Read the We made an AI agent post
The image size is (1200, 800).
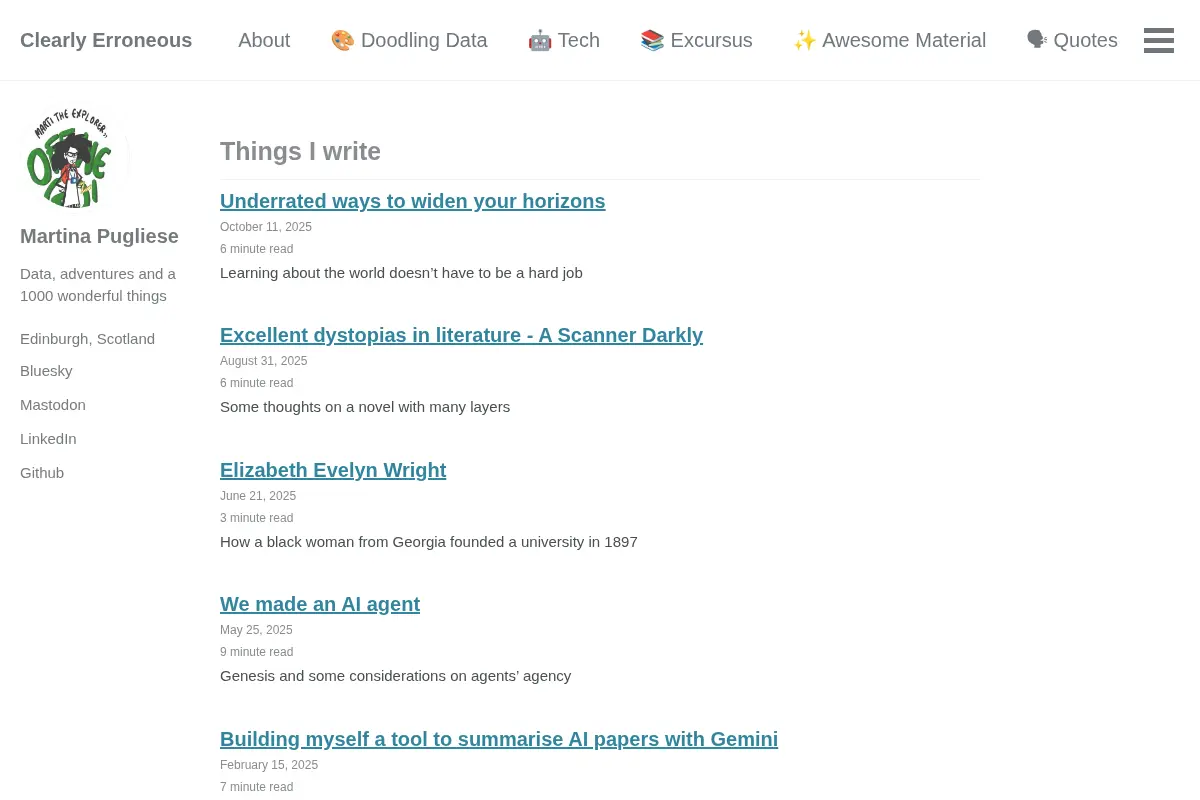pos(320,604)
